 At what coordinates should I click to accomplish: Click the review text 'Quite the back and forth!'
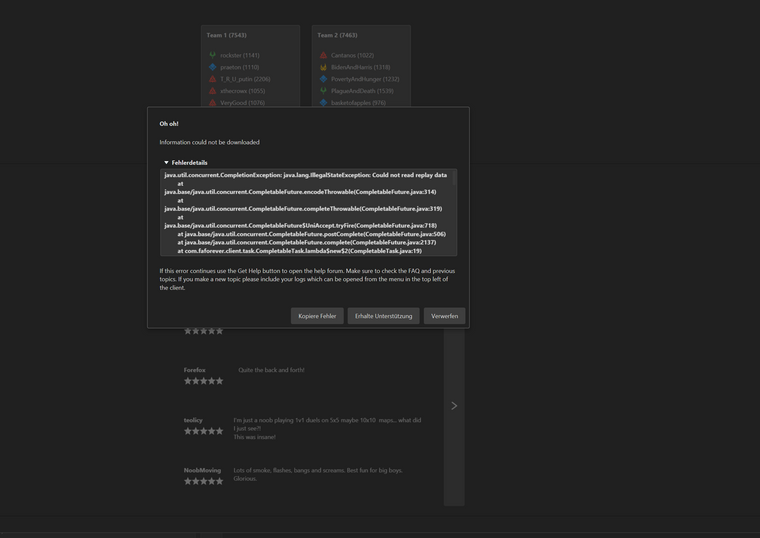click(271, 370)
